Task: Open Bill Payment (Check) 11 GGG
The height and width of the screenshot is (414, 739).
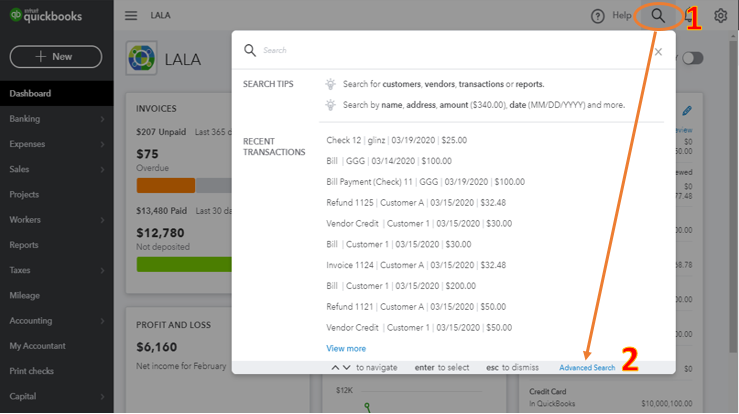Action: [426, 182]
